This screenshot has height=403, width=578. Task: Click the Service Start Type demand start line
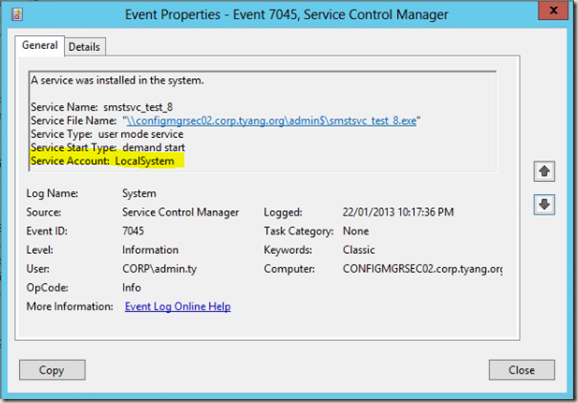[108, 147]
